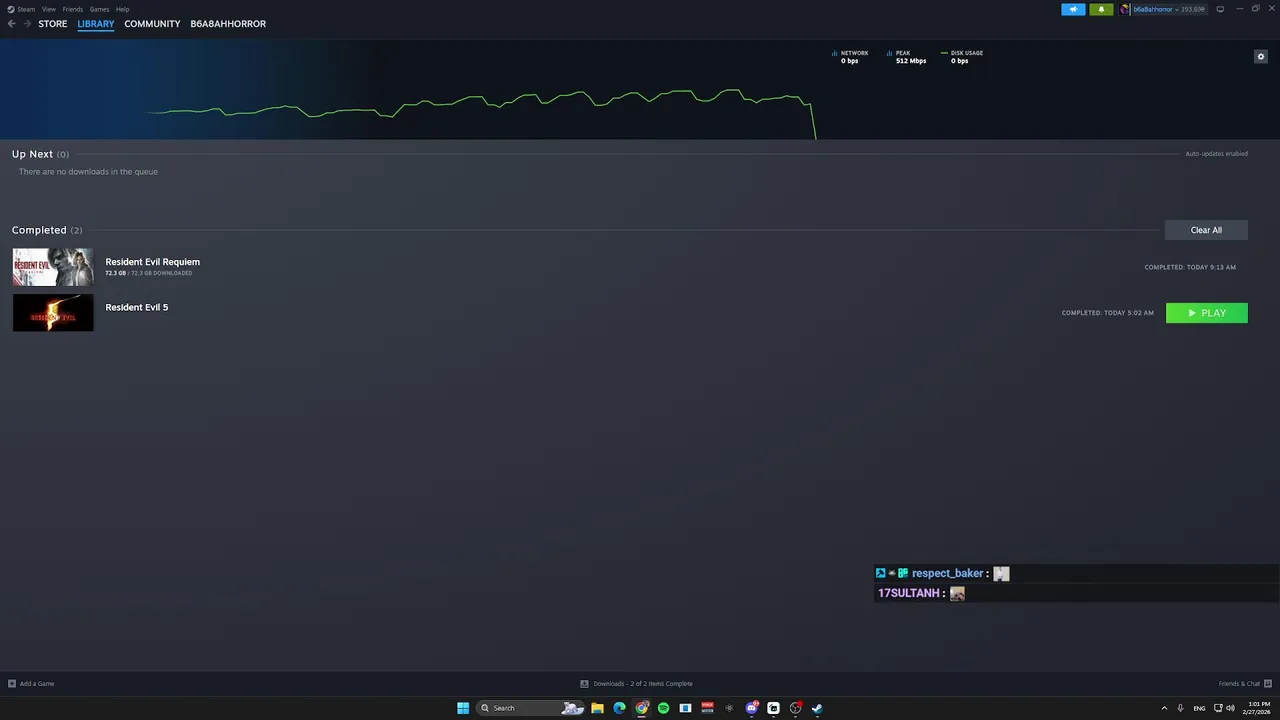
Task: Open the Friends menu
Action: [x=73, y=9]
